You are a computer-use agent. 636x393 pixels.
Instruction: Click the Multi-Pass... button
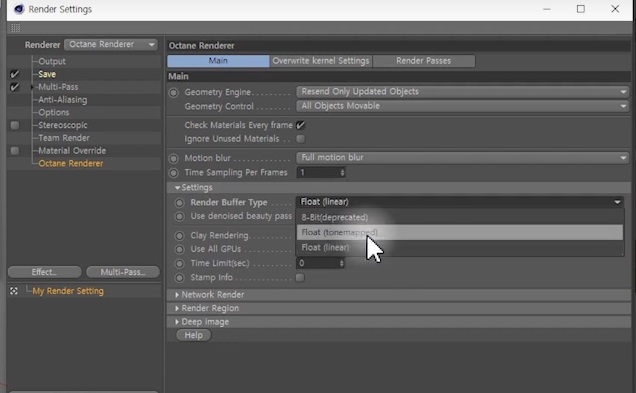[x=123, y=272]
